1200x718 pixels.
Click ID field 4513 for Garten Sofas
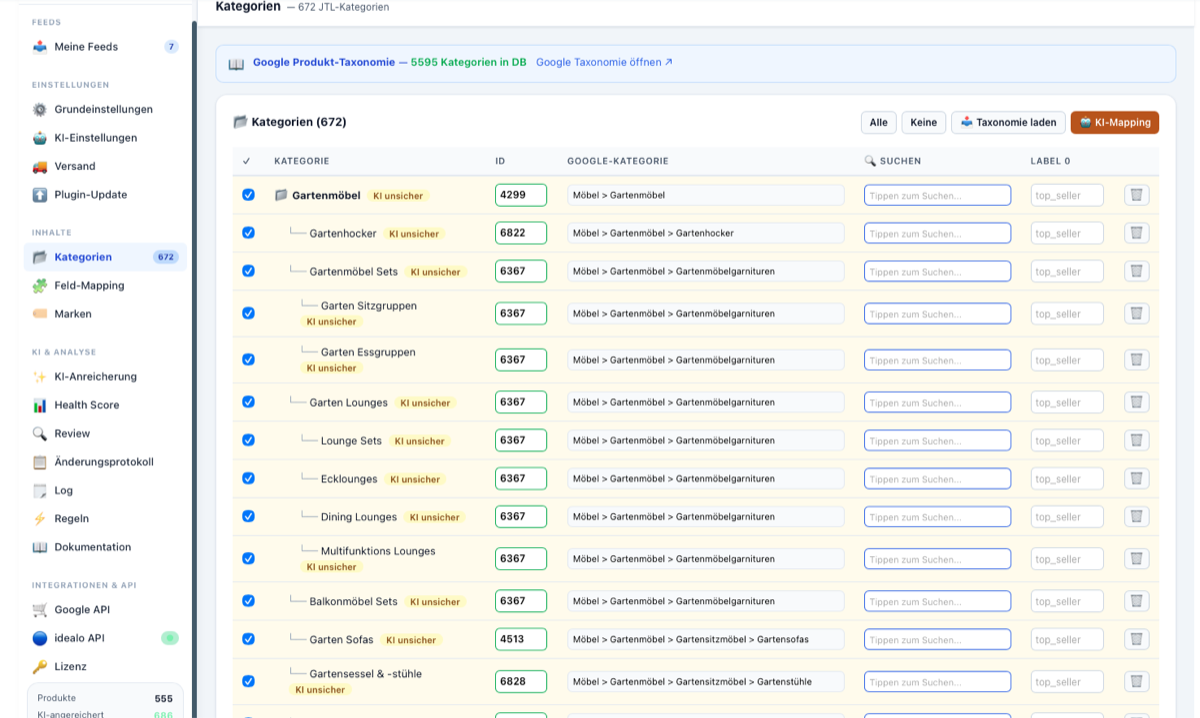point(521,639)
